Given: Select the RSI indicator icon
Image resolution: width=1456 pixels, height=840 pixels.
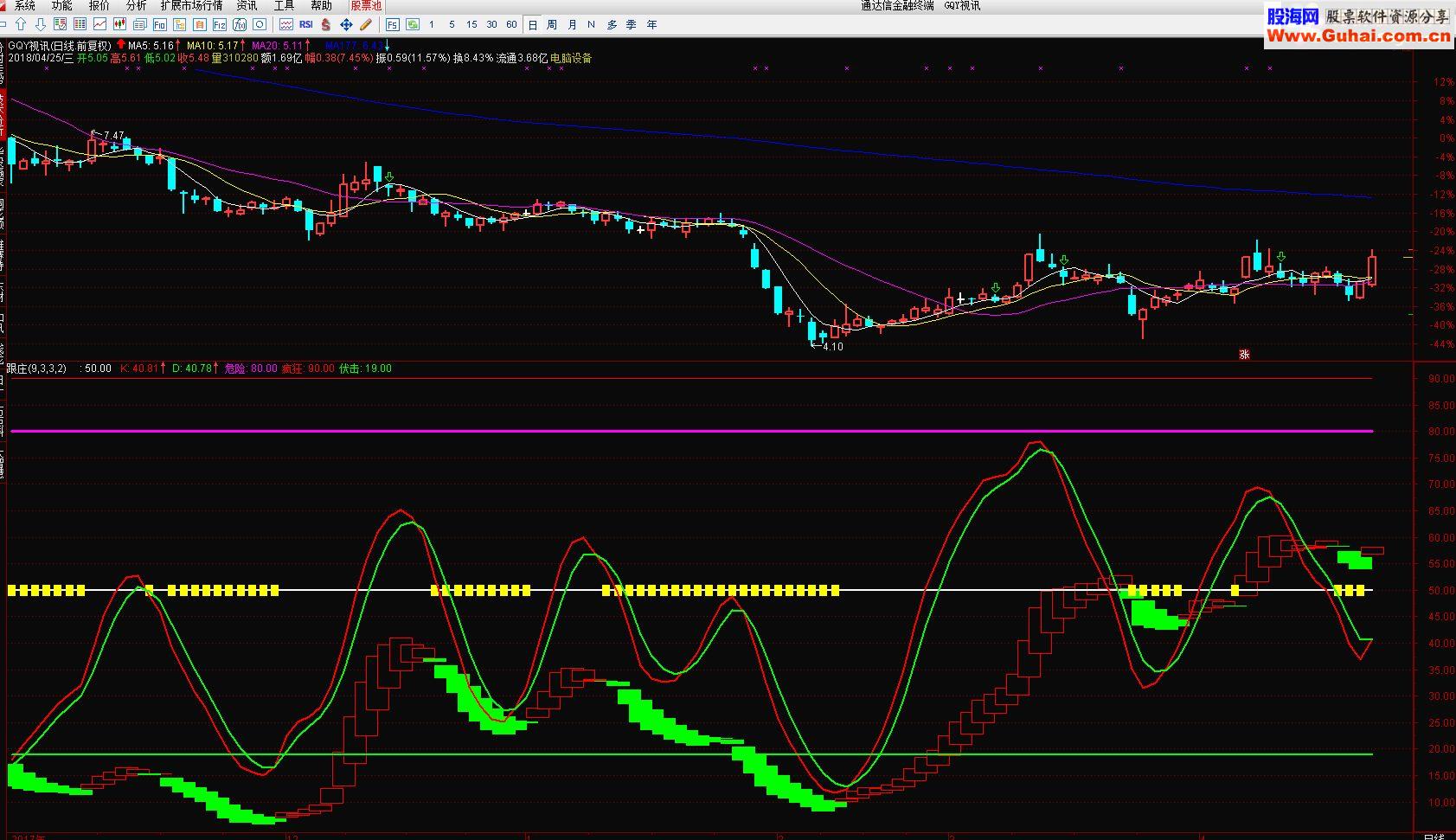Looking at the screenshot, I should tap(306, 24).
